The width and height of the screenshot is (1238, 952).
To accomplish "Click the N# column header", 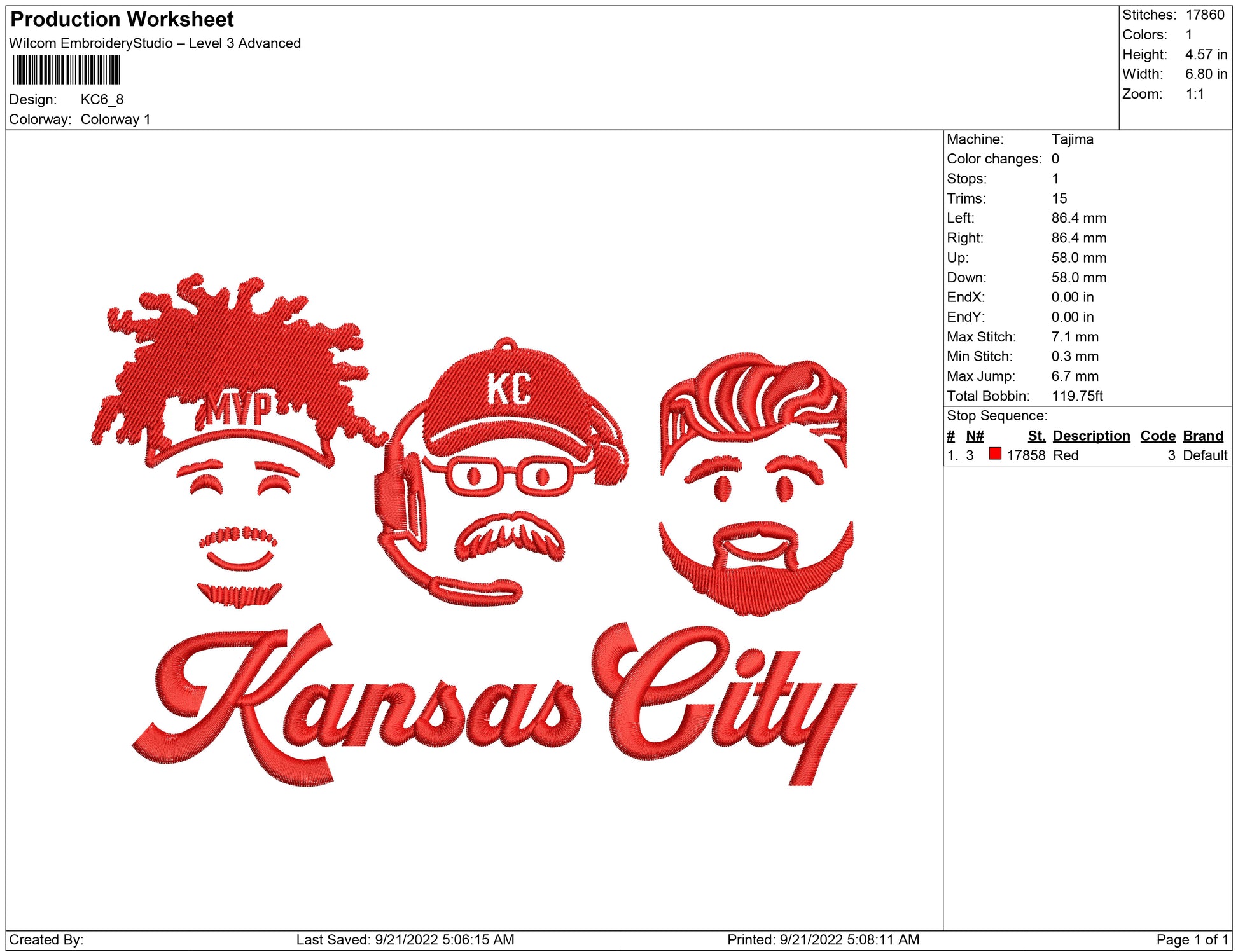I will [975, 436].
